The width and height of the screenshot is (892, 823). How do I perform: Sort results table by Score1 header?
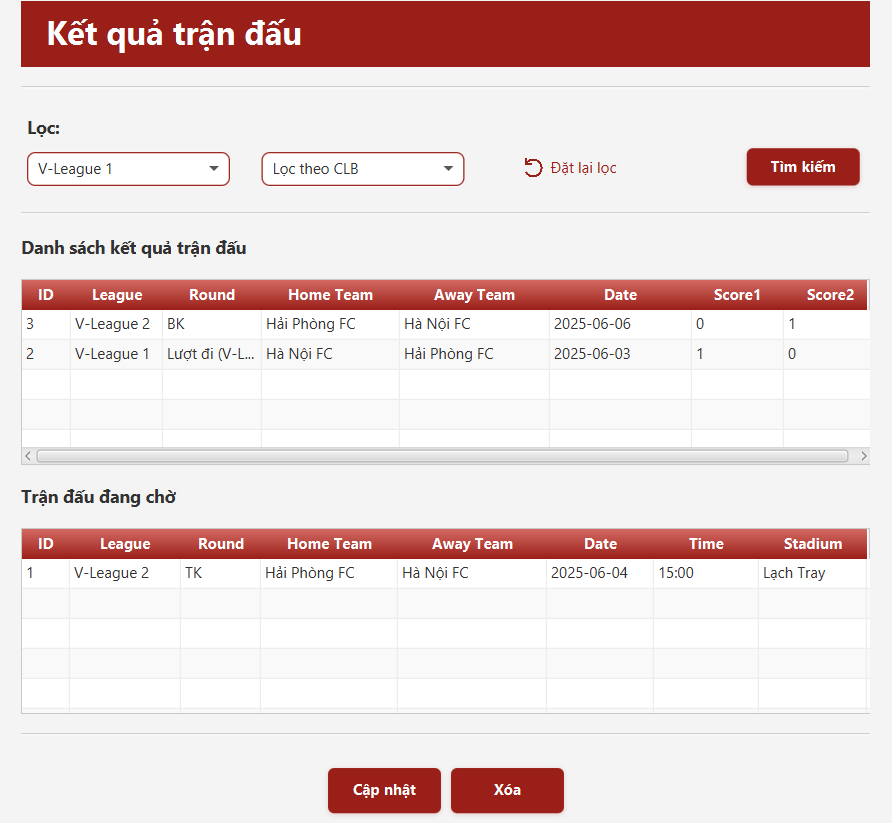[737, 295]
